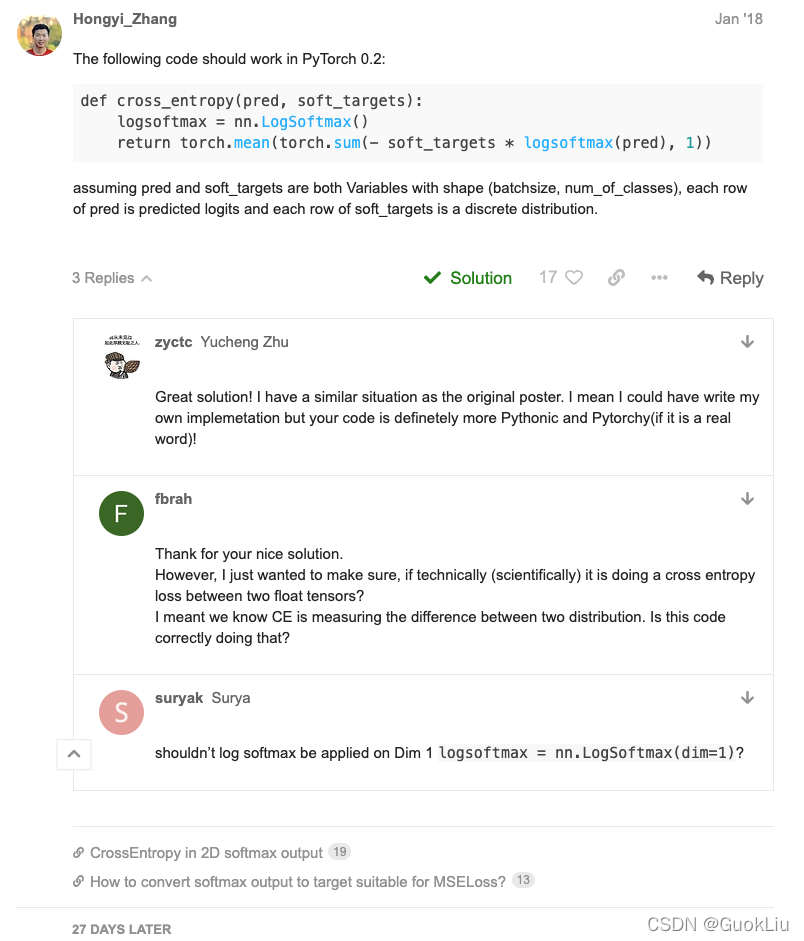
Task: Click the green Solution checkmark
Action: click(432, 278)
